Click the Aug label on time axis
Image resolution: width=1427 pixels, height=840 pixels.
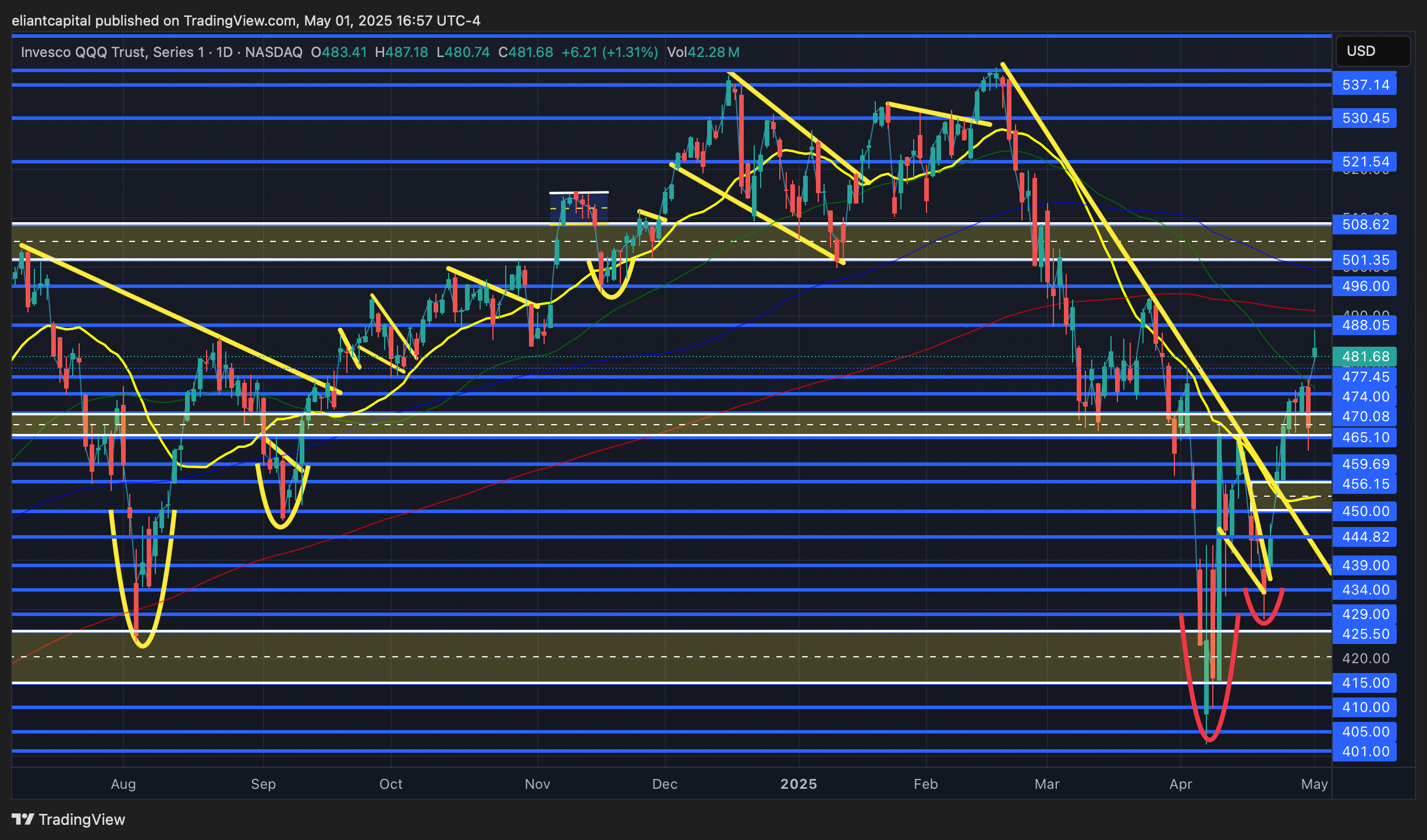click(123, 784)
